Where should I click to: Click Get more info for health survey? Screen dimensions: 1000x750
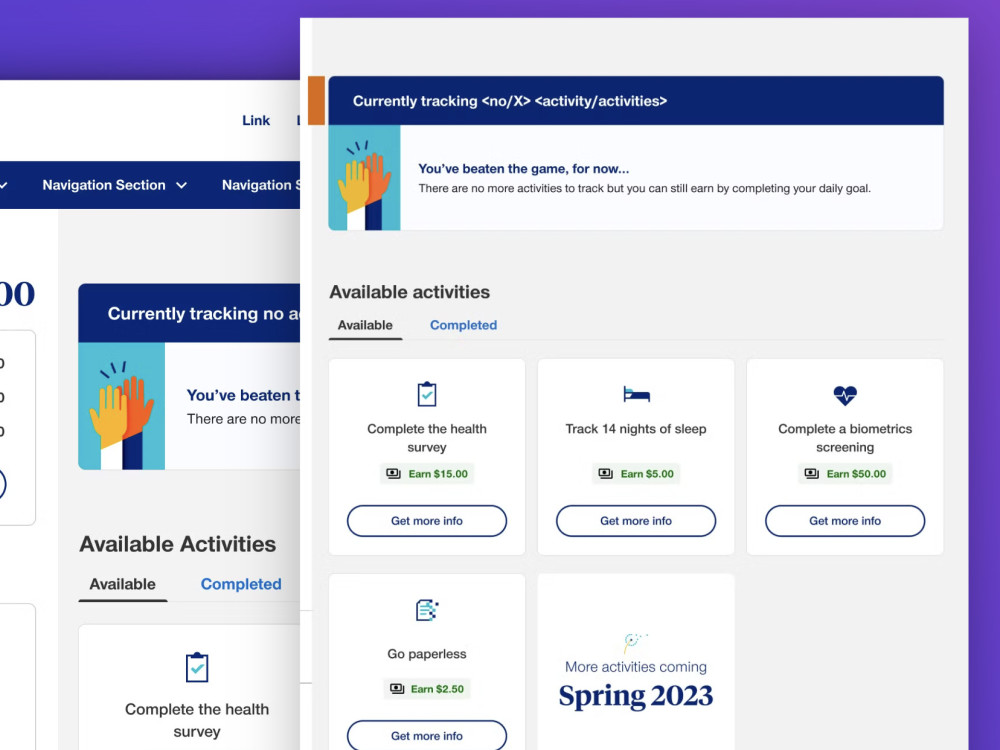[427, 521]
